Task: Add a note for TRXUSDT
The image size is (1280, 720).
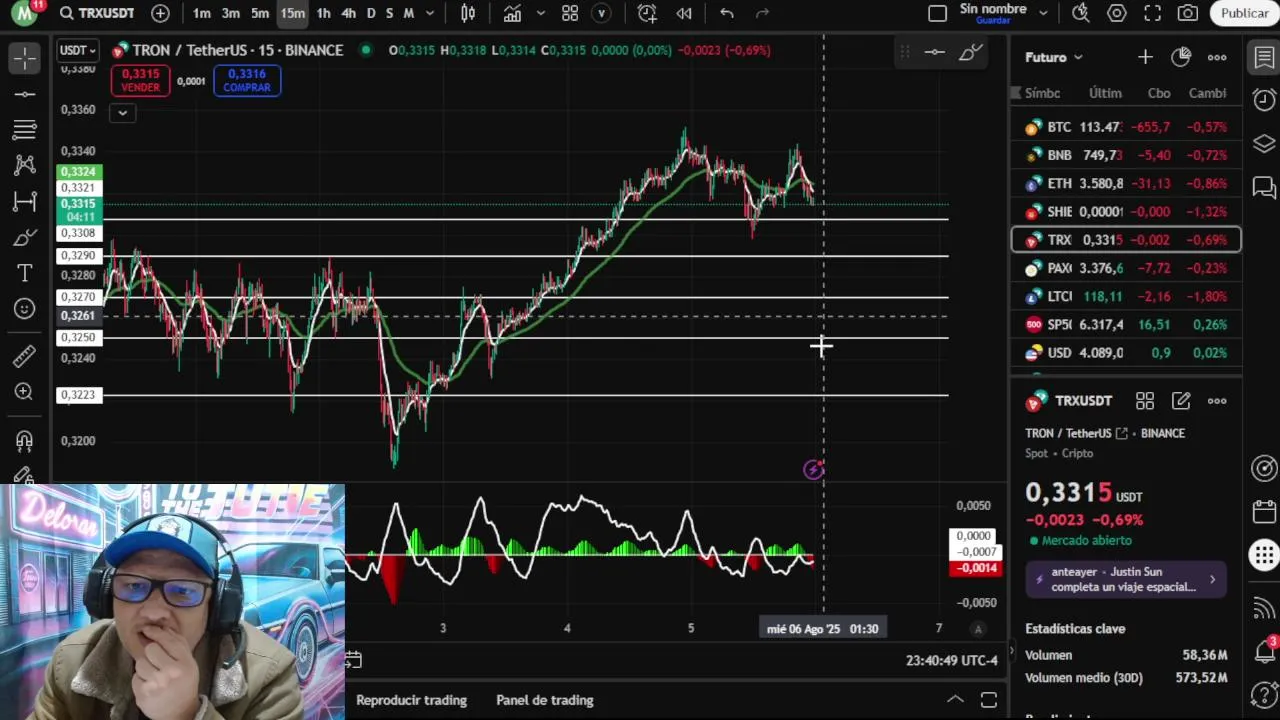Action: (1181, 401)
